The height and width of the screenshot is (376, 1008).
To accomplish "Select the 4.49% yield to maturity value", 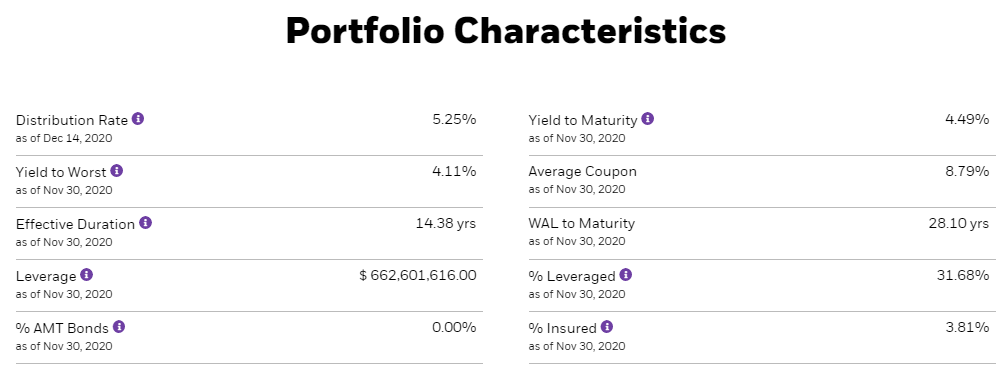I will (x=967, y=120).
